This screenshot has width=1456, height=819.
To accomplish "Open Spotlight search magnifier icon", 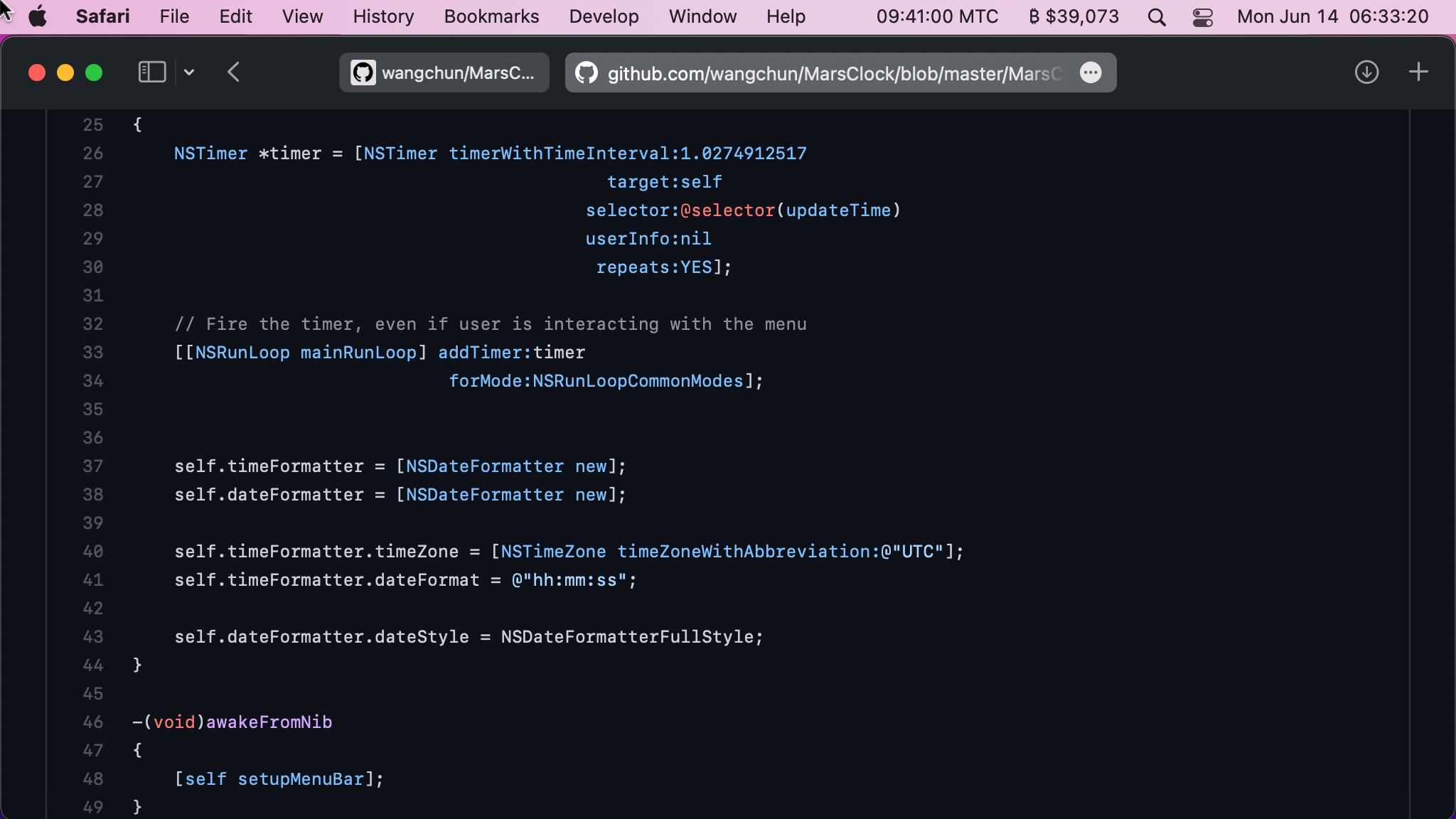I will (1157, 17).
